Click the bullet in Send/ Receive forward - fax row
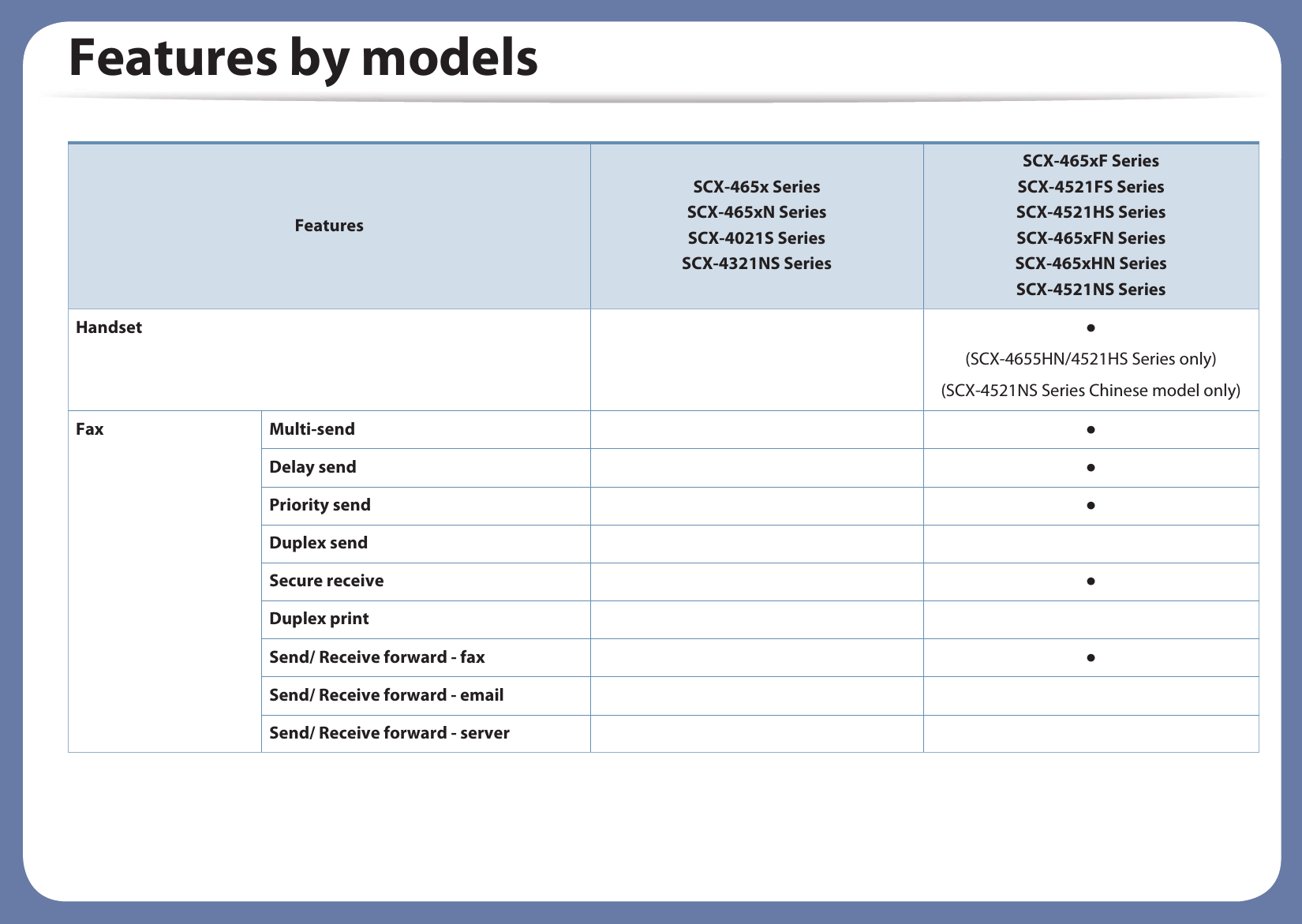The width and height of the screenshot is (1302, 924). (1090, 657)
